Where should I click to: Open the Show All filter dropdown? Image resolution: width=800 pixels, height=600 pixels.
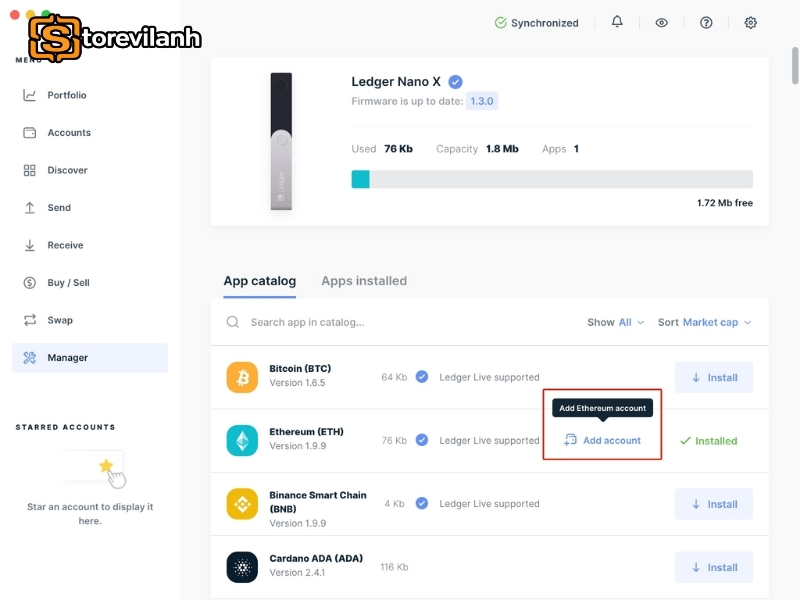click(615, 322)
